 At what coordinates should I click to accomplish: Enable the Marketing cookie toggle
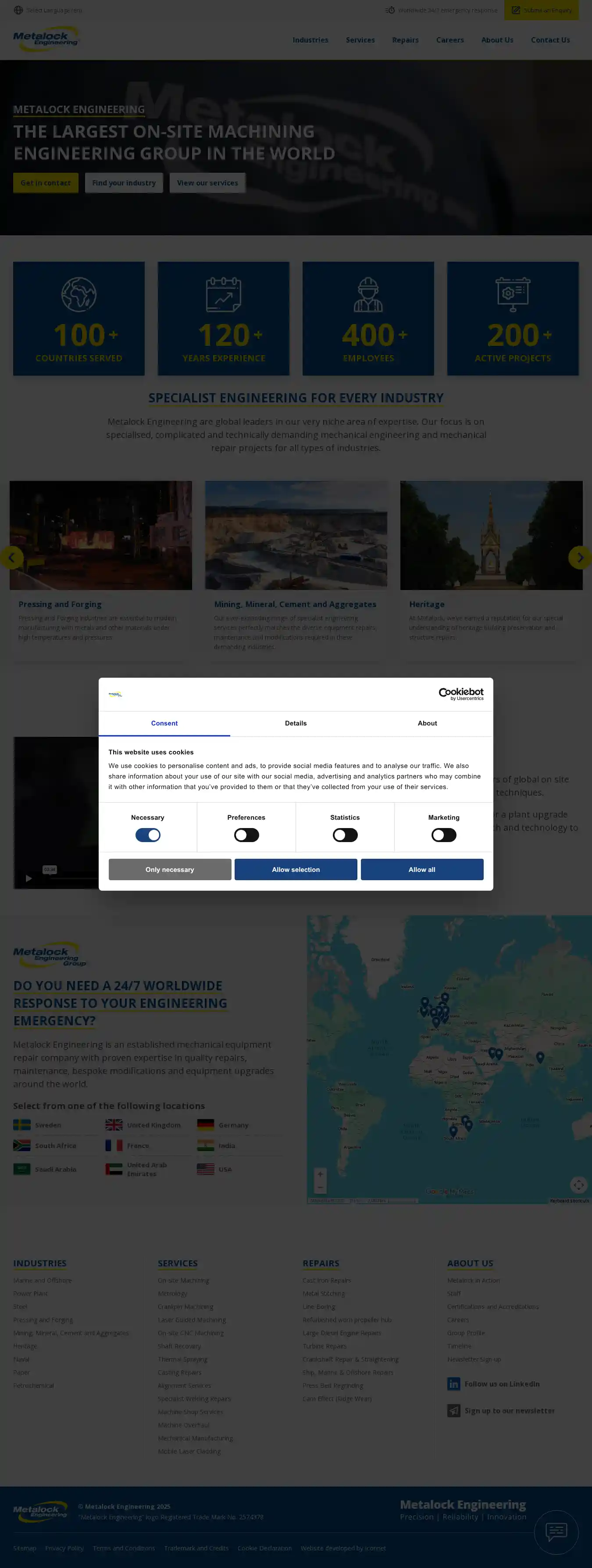[443, 835]
